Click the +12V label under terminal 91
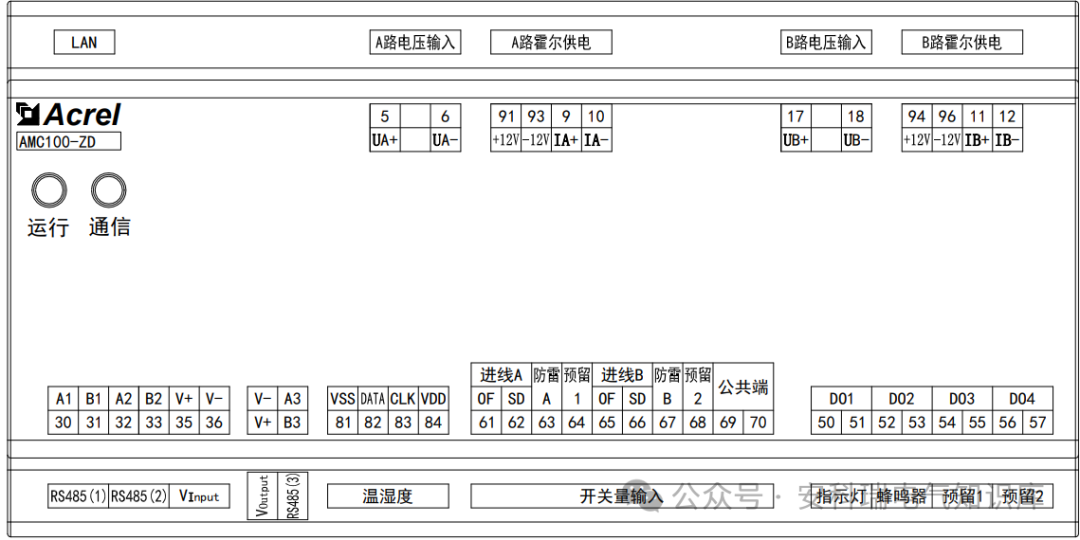The width and height of the screenshot is (1080, 540). (x=506, y=140)
